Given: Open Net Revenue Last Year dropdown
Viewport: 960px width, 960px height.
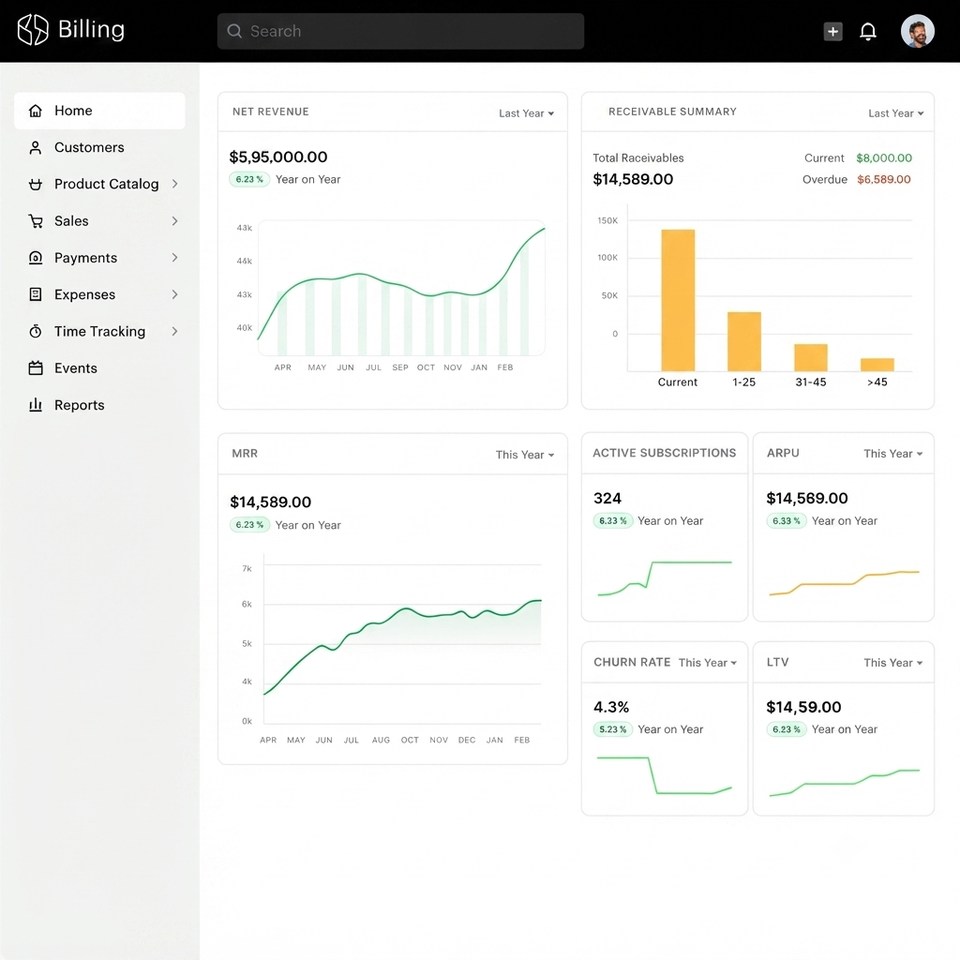Looking at the screenshot, I should (526, 113).
